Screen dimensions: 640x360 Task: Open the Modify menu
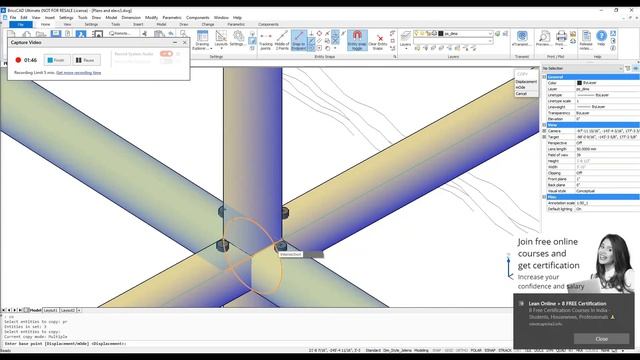(x=151, y=18)
